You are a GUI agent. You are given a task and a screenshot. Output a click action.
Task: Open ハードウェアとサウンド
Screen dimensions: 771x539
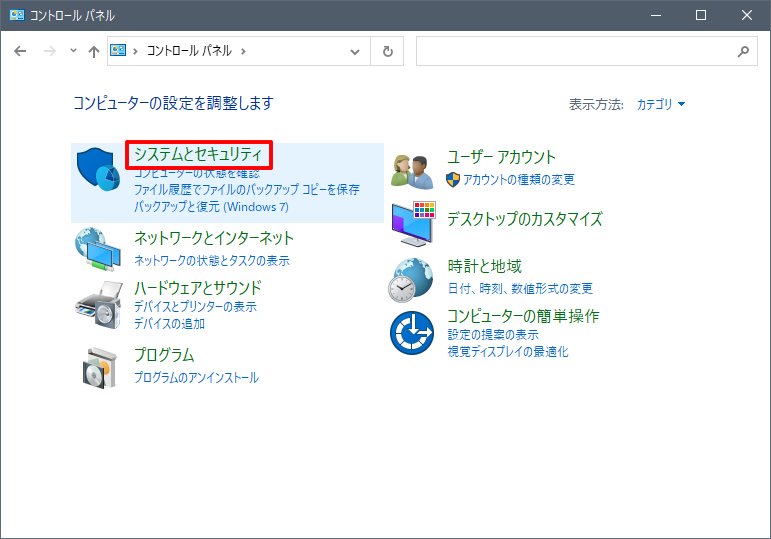198,288
